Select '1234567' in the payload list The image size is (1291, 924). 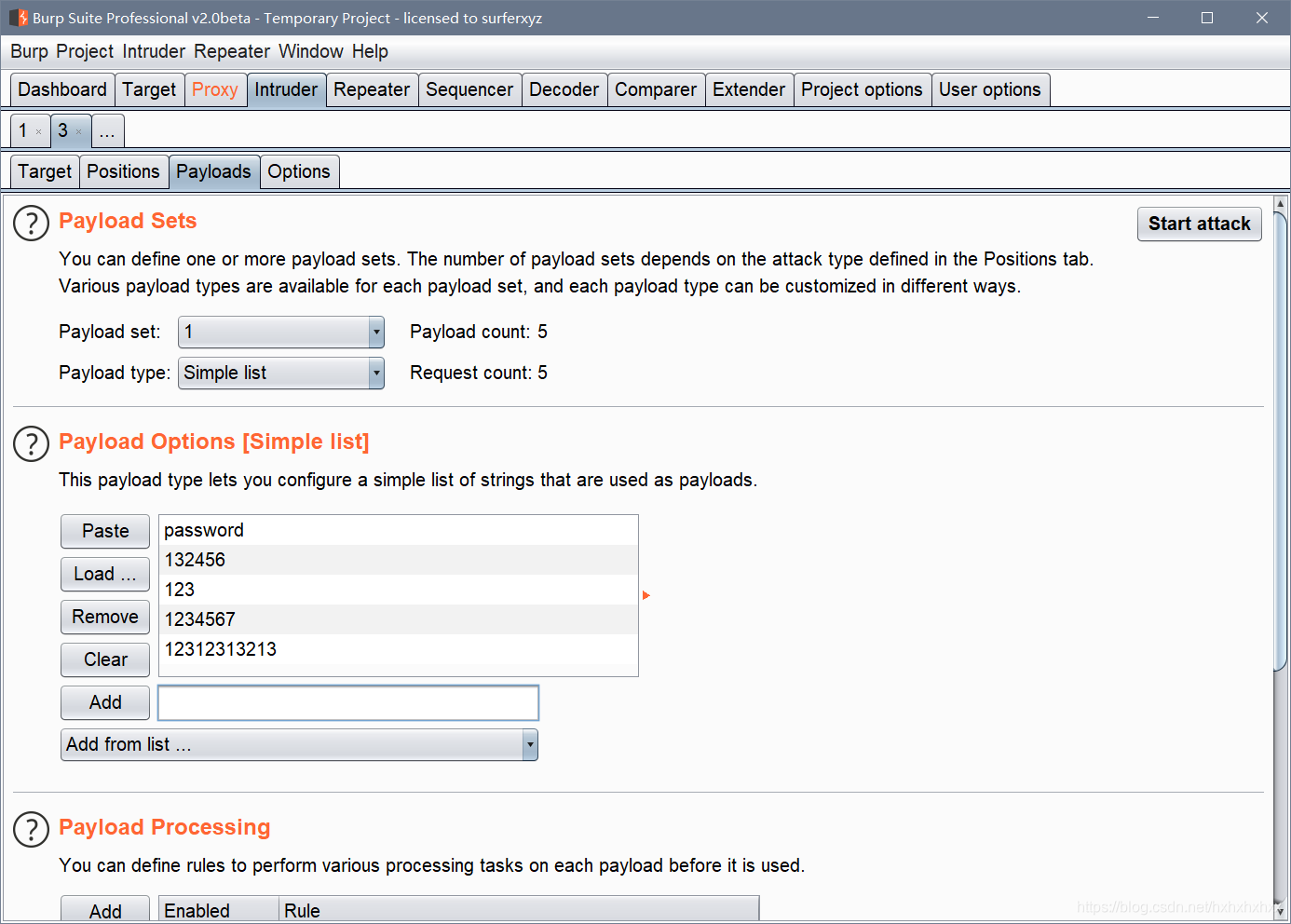coord(399,619)
